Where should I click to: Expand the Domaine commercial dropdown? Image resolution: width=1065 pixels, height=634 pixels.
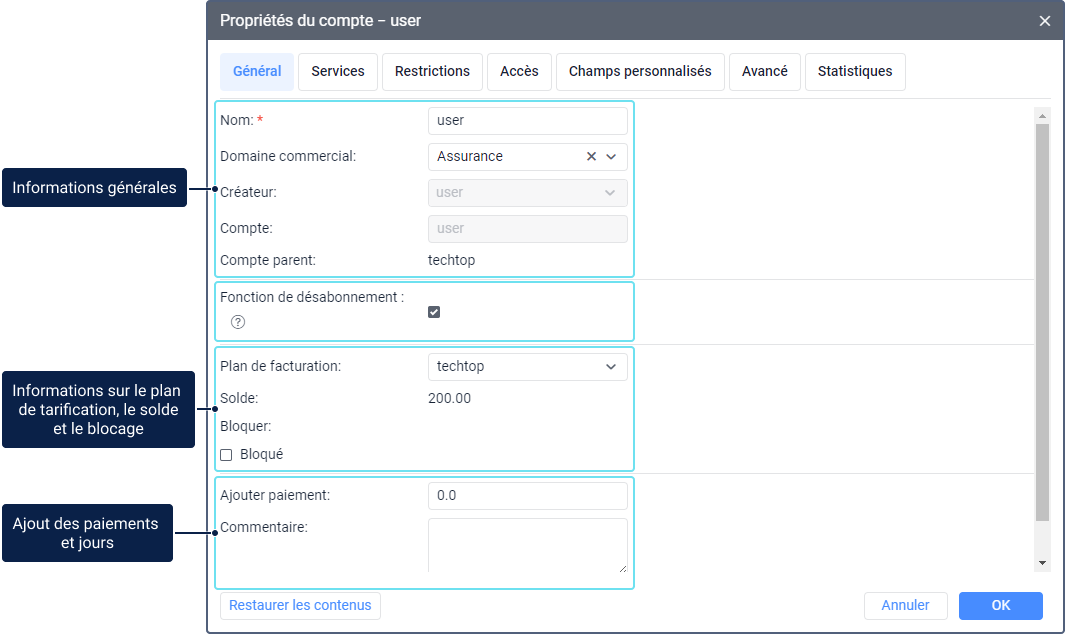pyautogui.click(x=611, y=156)
